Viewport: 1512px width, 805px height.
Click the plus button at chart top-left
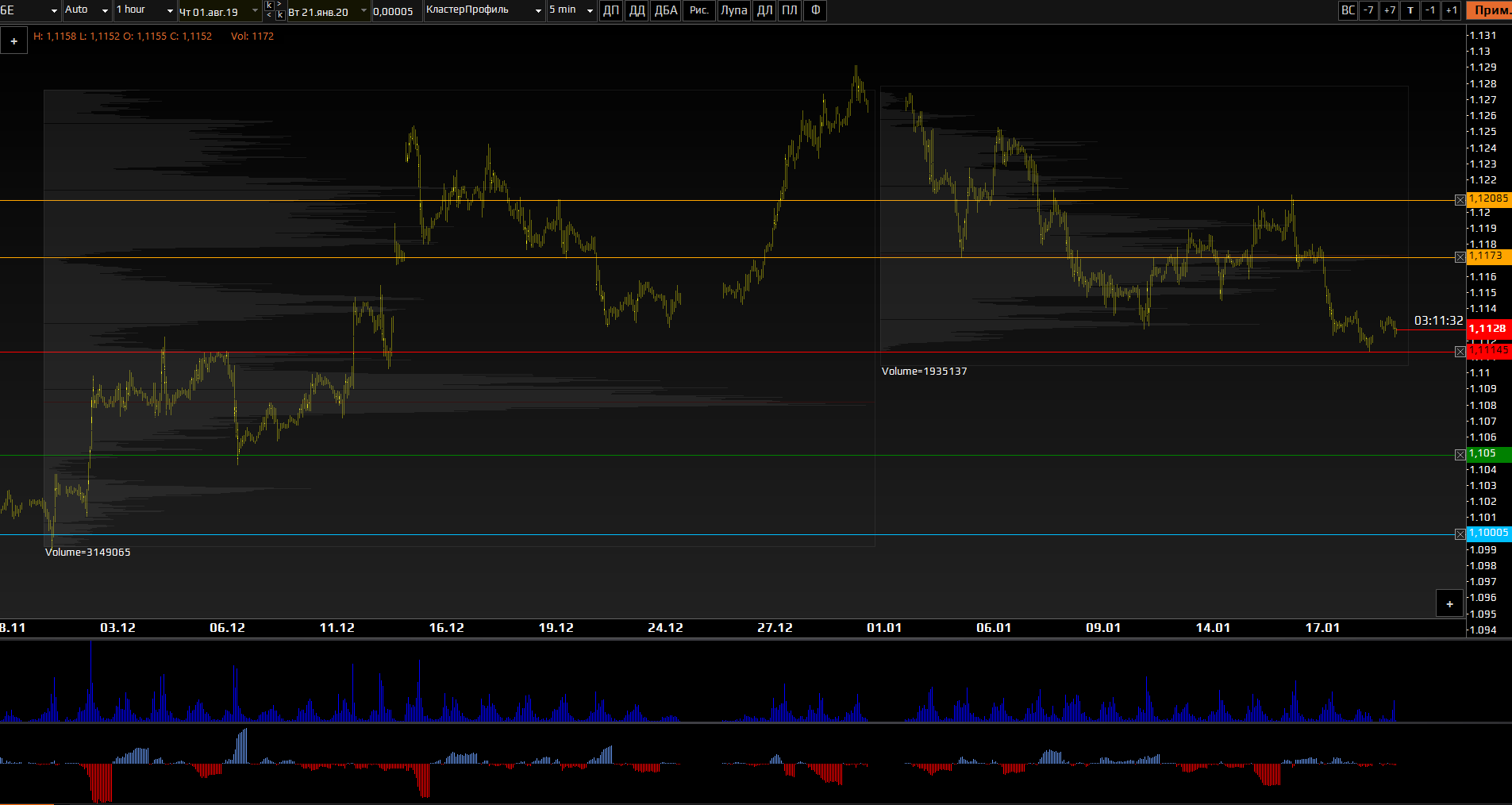(x=13, y=40)
